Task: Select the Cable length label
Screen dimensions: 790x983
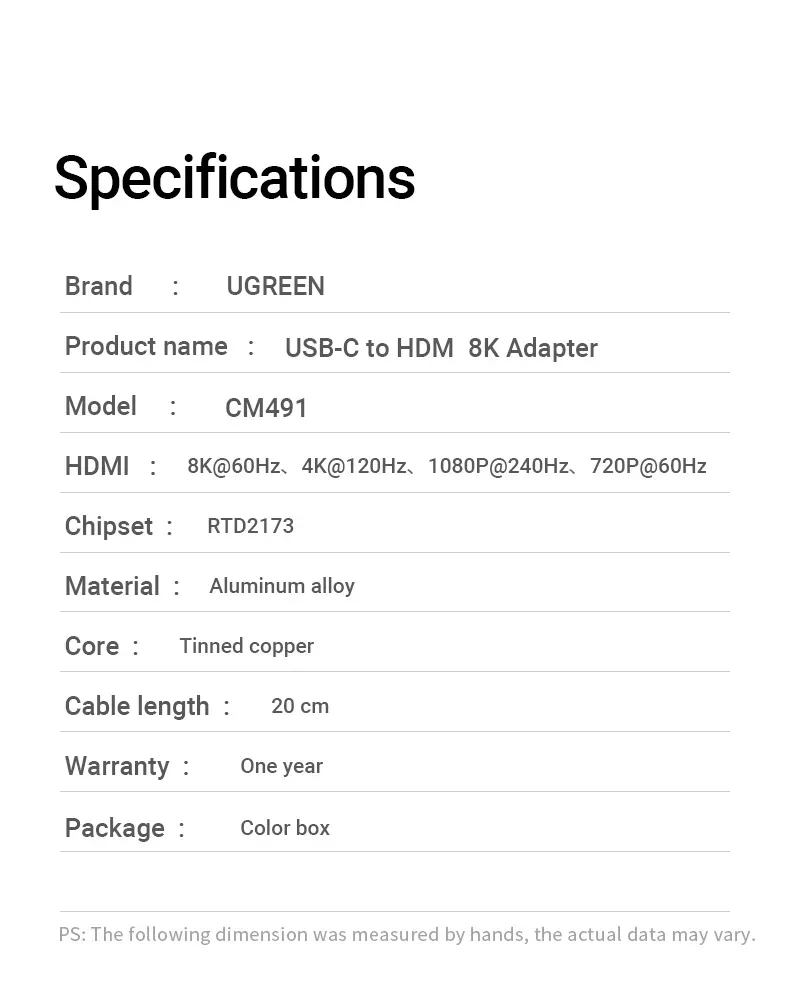Action: point(137,706)
